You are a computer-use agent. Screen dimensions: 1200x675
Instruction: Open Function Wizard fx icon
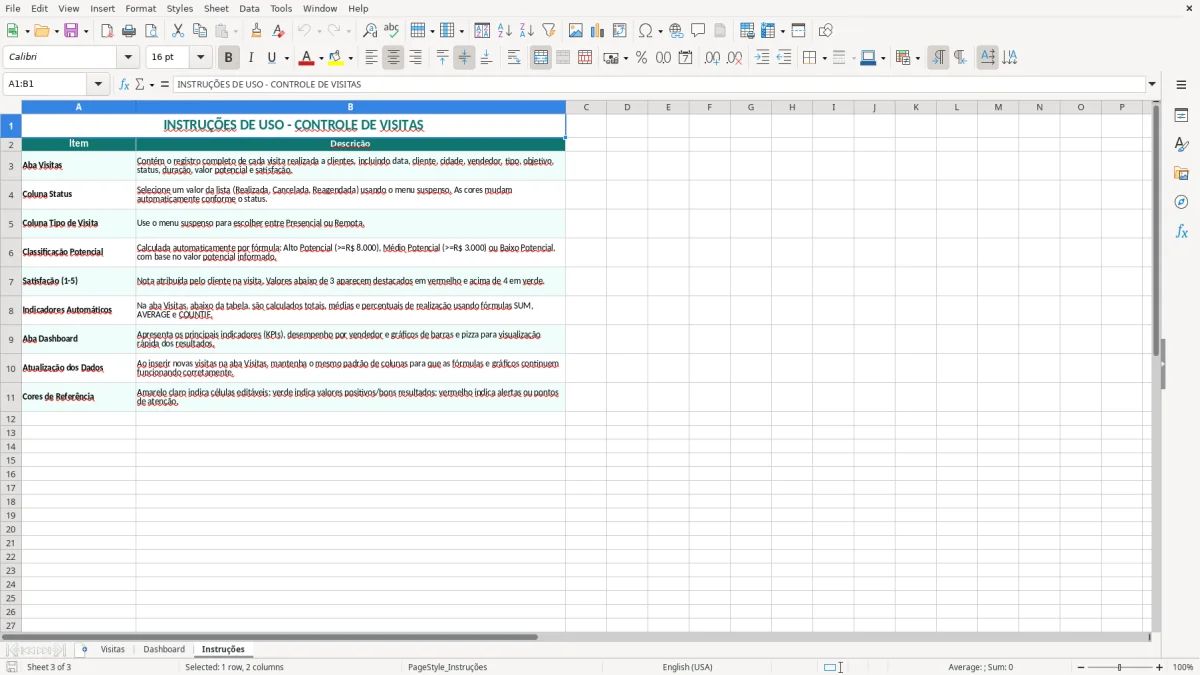coord(124,84)
